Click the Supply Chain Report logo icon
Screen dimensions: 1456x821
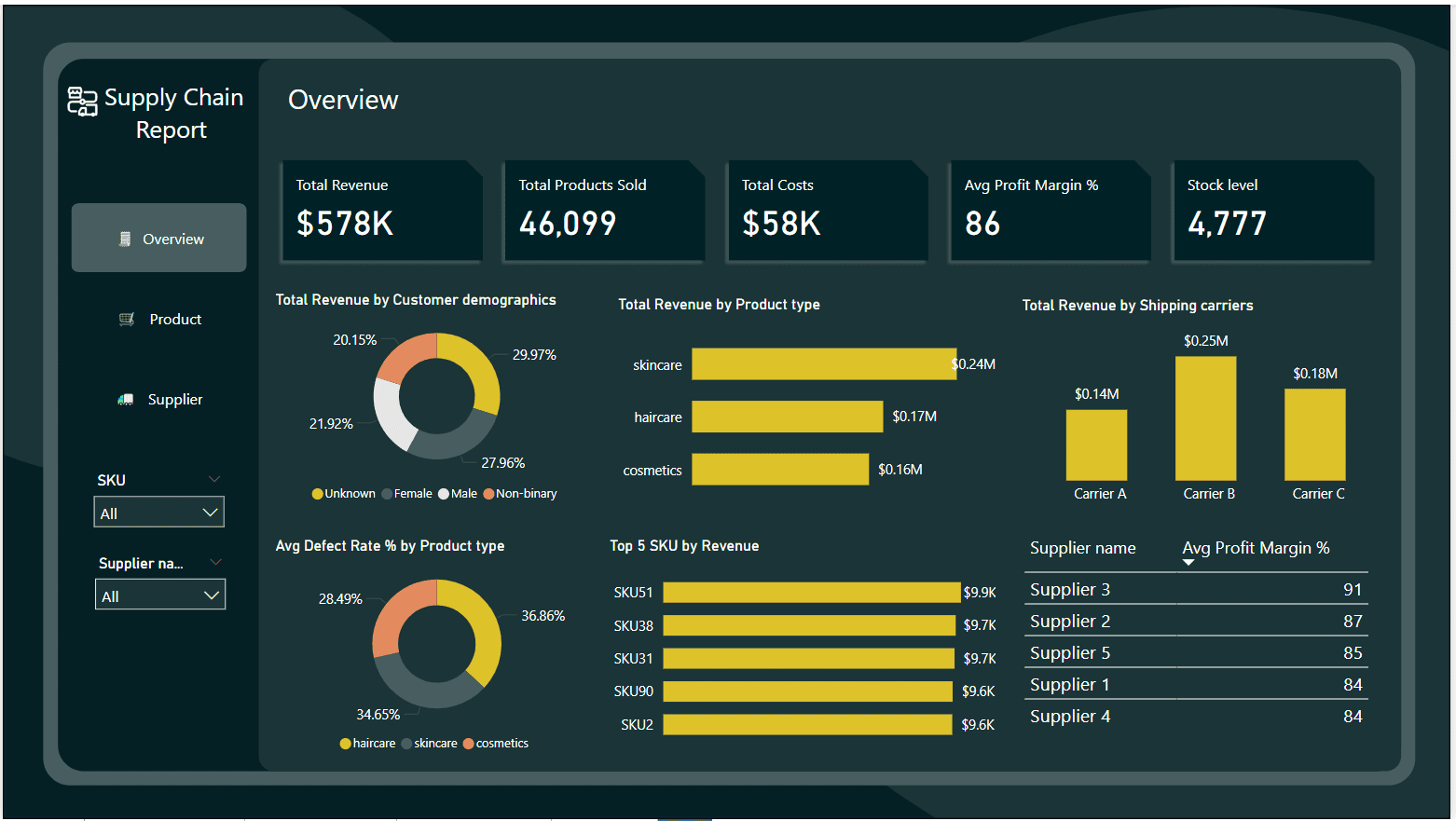pyautogui.click(x=82, y=101)
